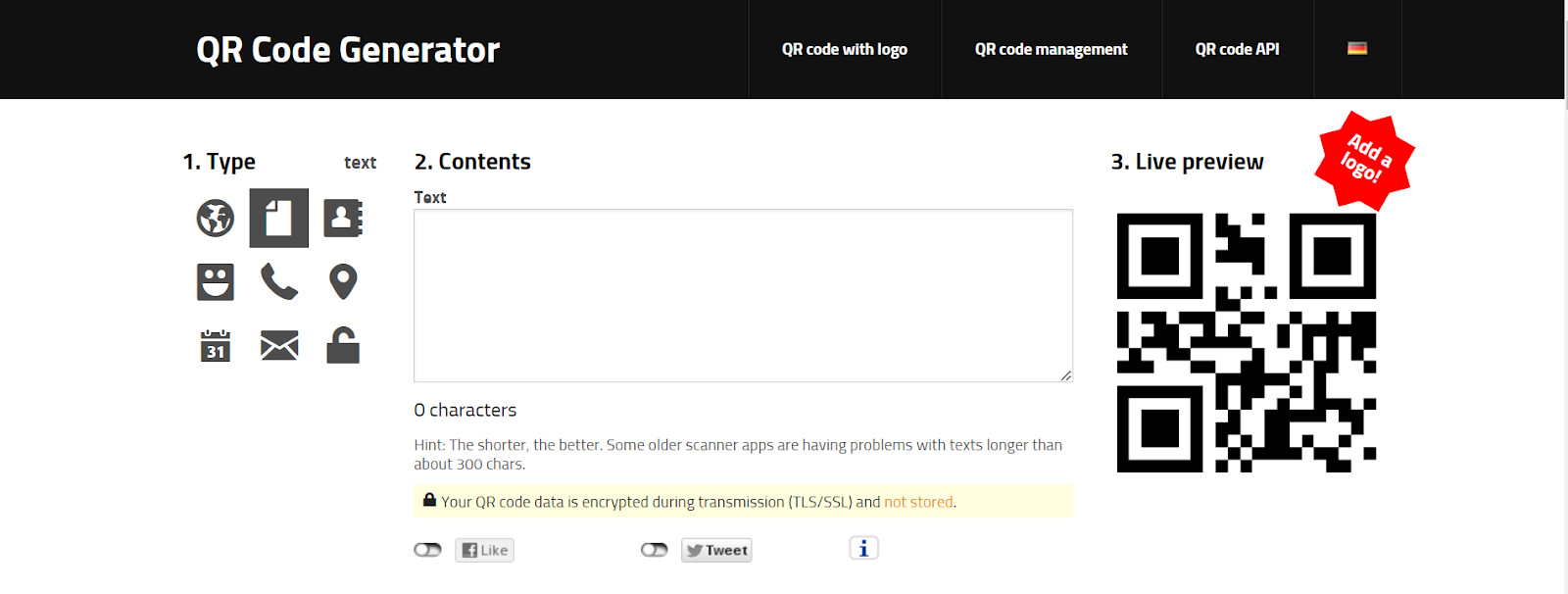The height and width of the screenshot is (594, 1568).
Task: Focus the Text contents input area
Action: (744, 295)
